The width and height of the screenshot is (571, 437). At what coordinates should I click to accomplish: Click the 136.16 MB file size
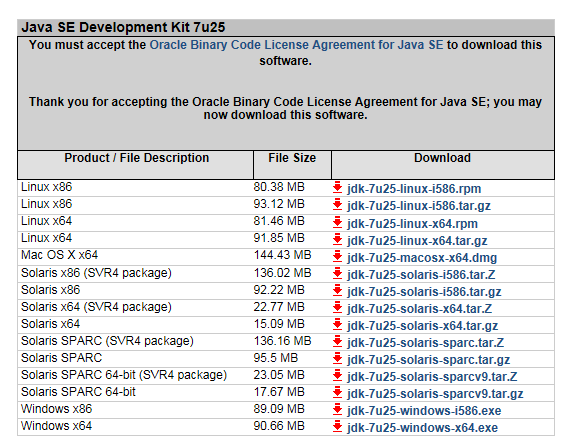(x=283, y=341)
